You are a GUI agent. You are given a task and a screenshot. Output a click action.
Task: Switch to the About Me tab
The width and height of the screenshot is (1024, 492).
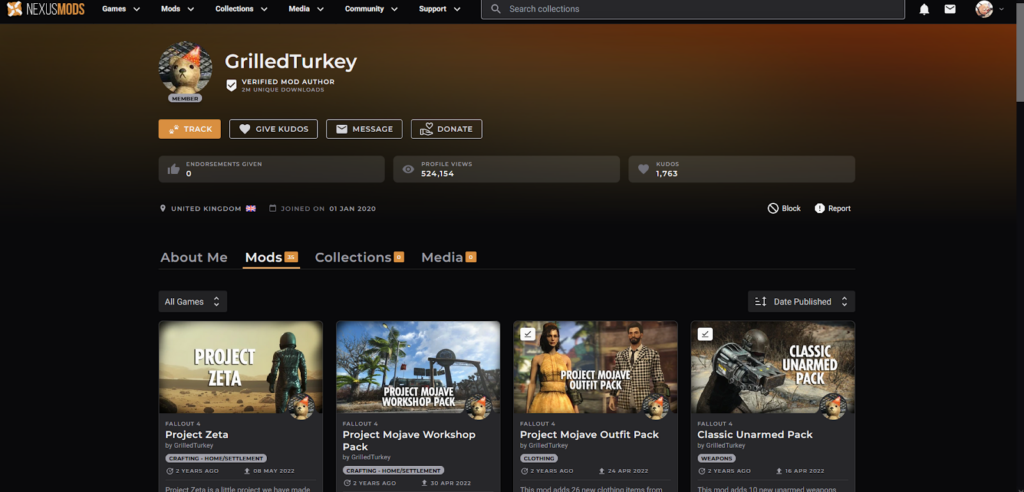click(x=194, y=257)
